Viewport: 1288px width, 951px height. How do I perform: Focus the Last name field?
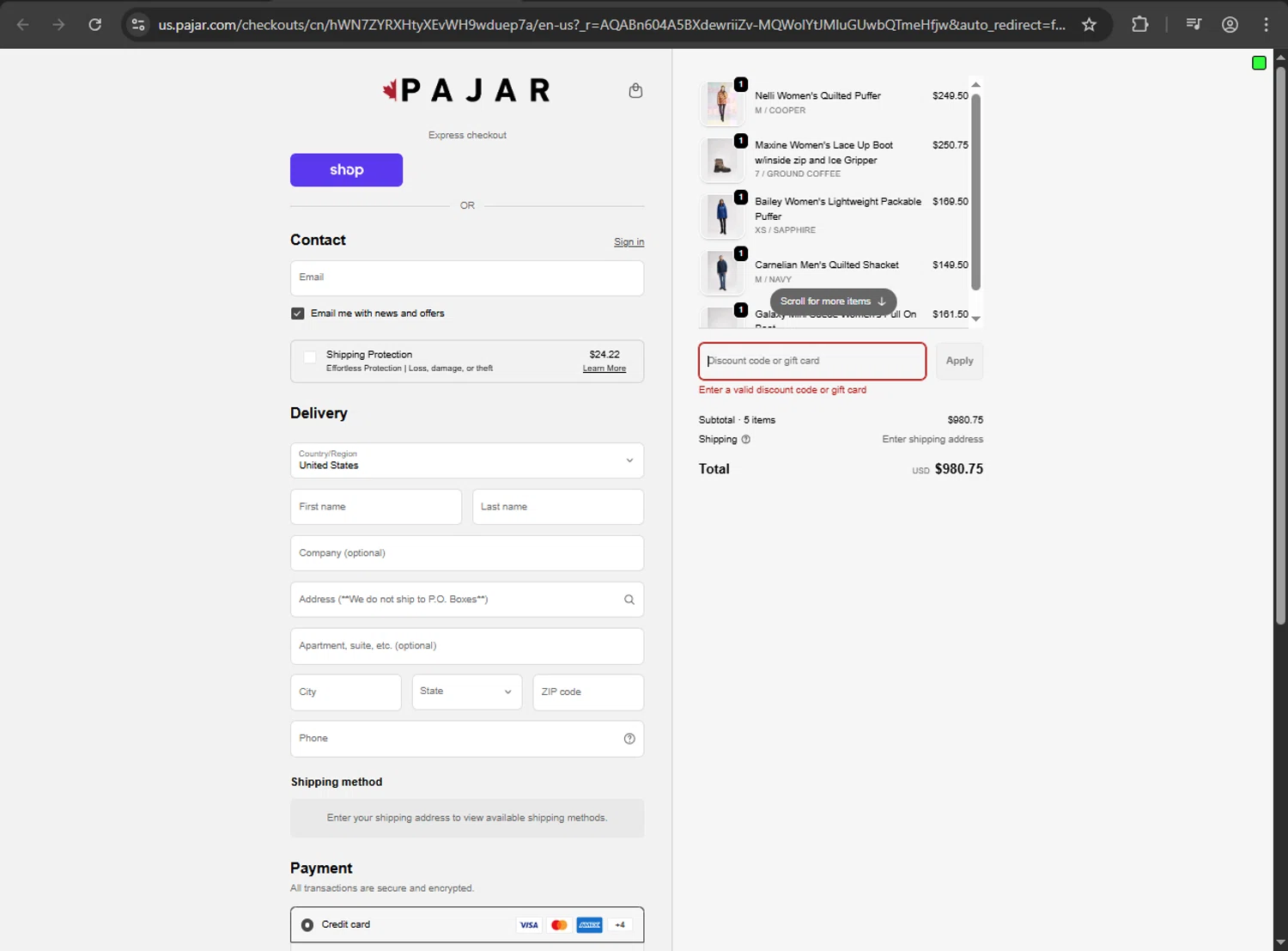pyautogui.click(x=558, y=507)
